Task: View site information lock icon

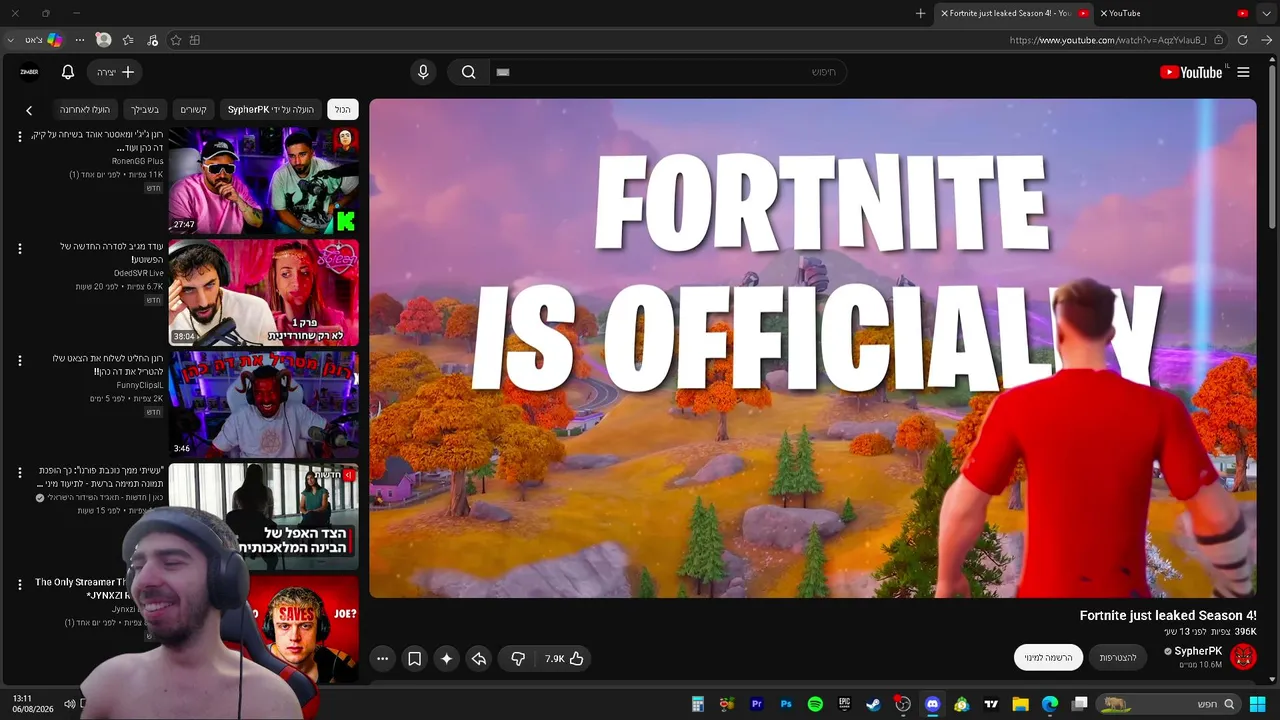Action: tap(1218, 40)
